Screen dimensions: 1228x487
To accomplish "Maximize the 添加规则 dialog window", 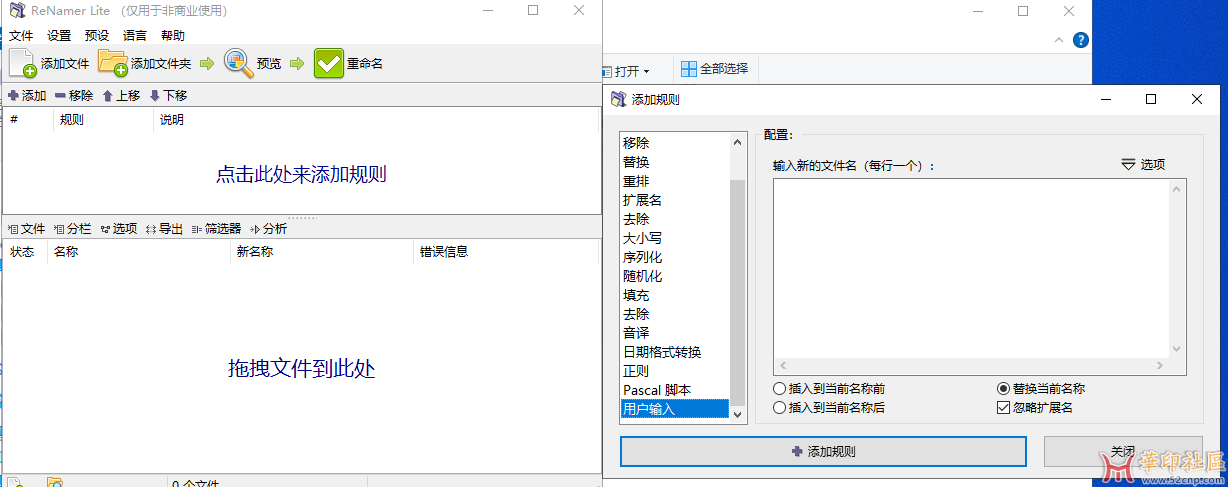I will tap(1151, 99).
